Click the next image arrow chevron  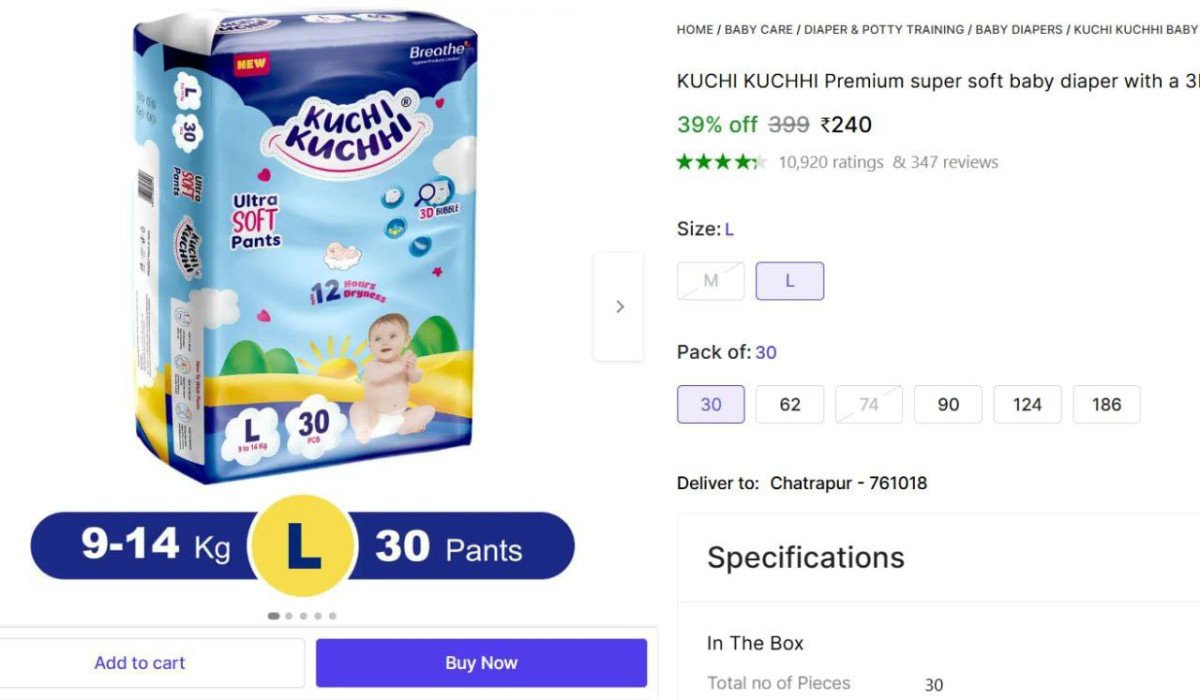(619, 307)
